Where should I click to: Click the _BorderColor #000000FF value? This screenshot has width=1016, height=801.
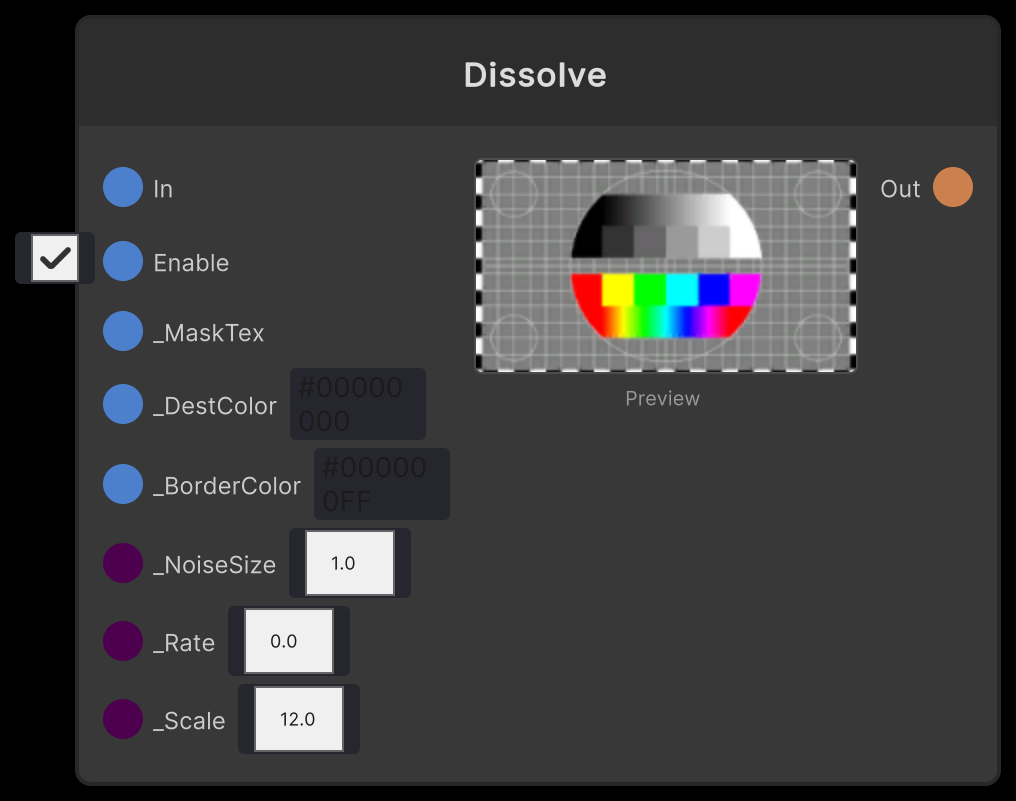click(381, 484)
